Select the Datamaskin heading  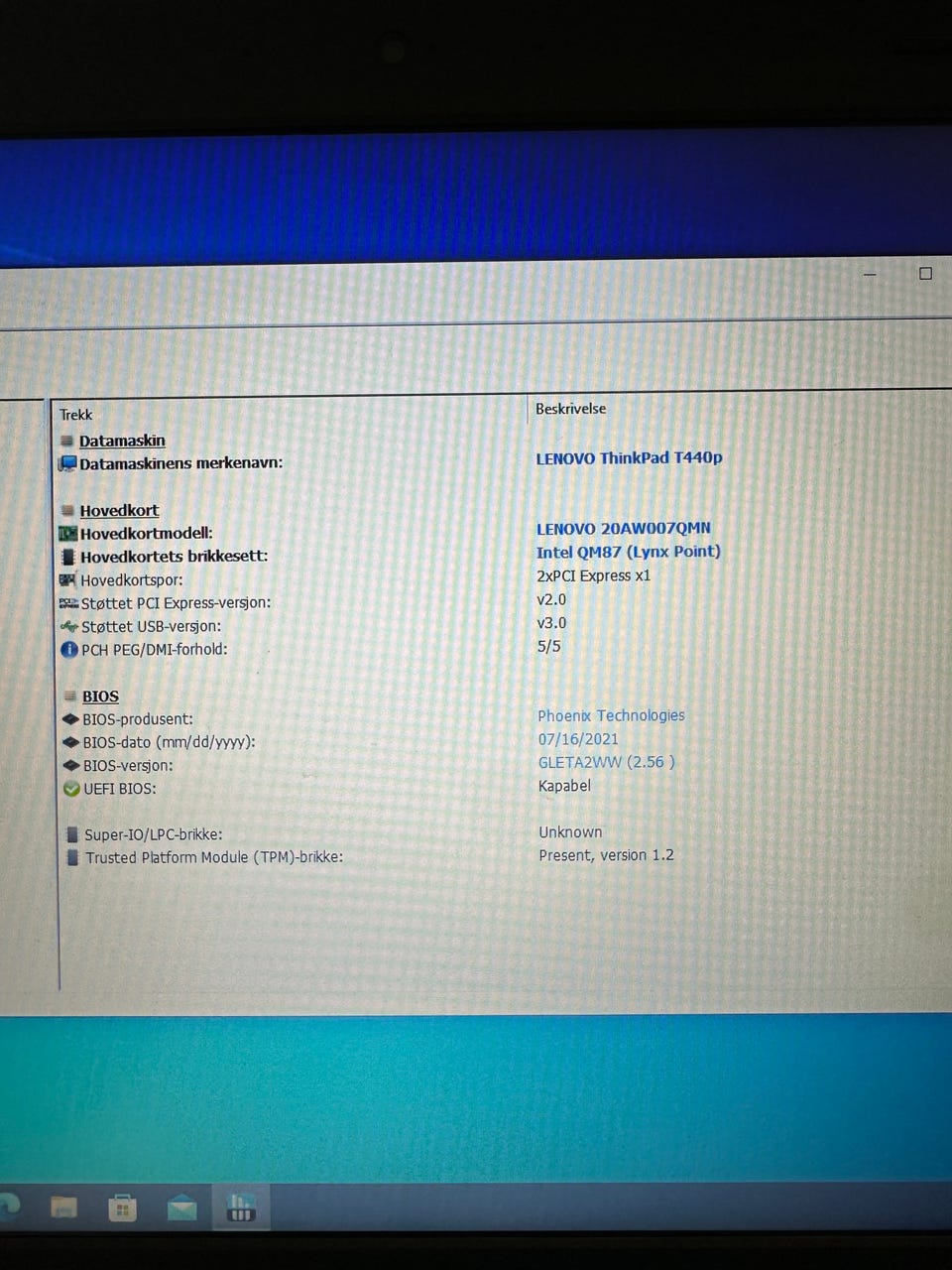(x=122, y=441)
